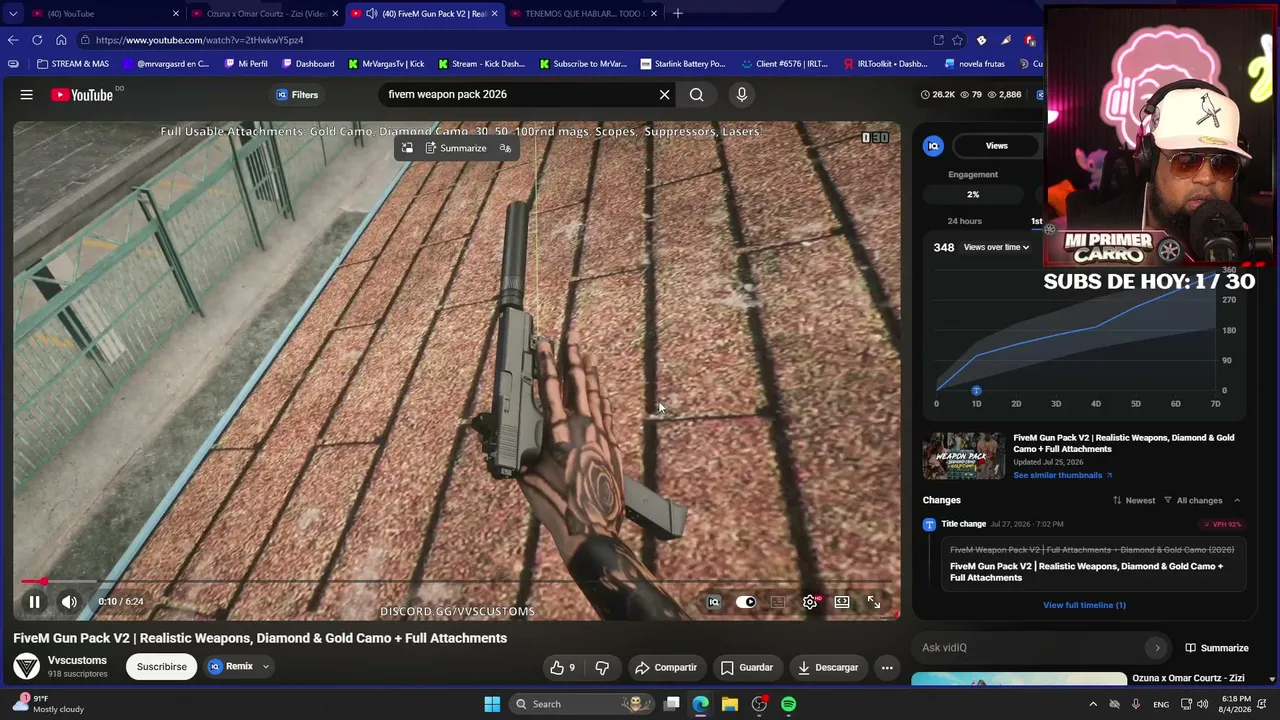Open the Windows Start menu
The height and width of the screenshot is (720, 1280).
point(492,704)
